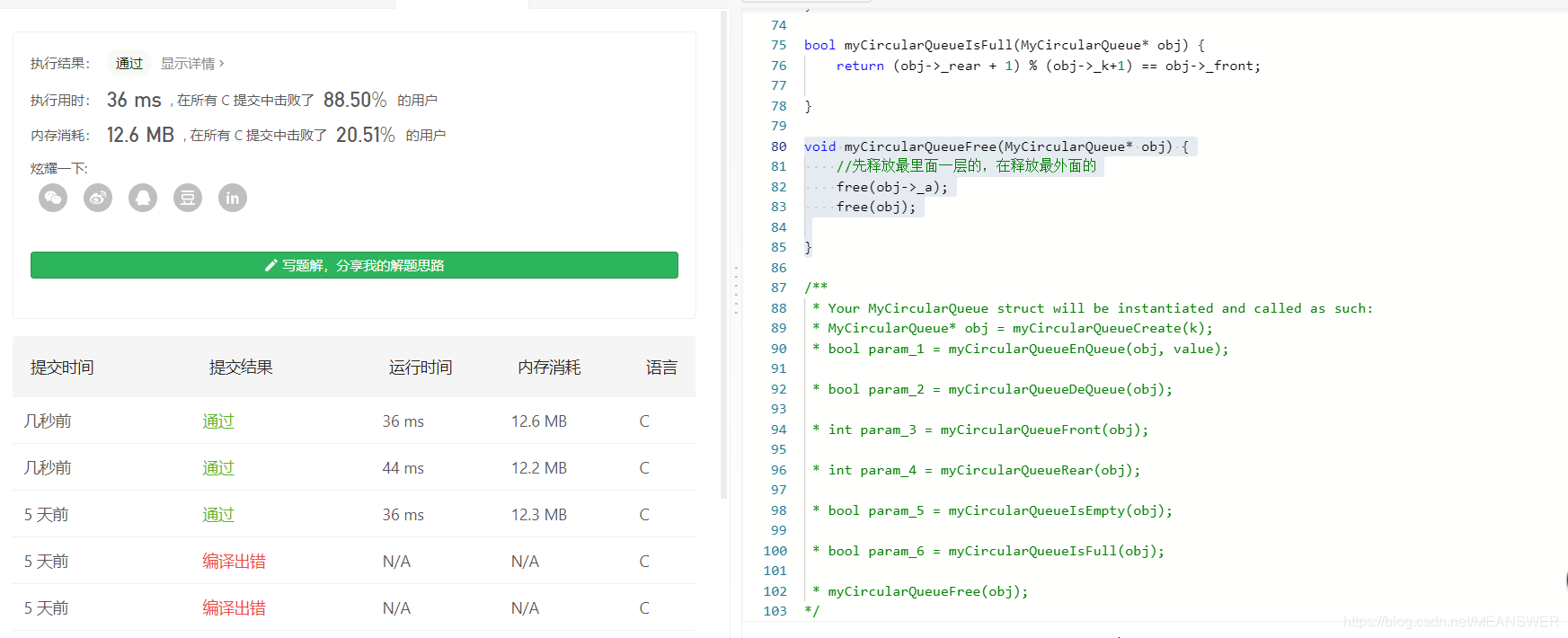This screenshot has width=1568, height=638.
Task: Click 写题解，分享我的解题思路 green button
Action: 354,265
